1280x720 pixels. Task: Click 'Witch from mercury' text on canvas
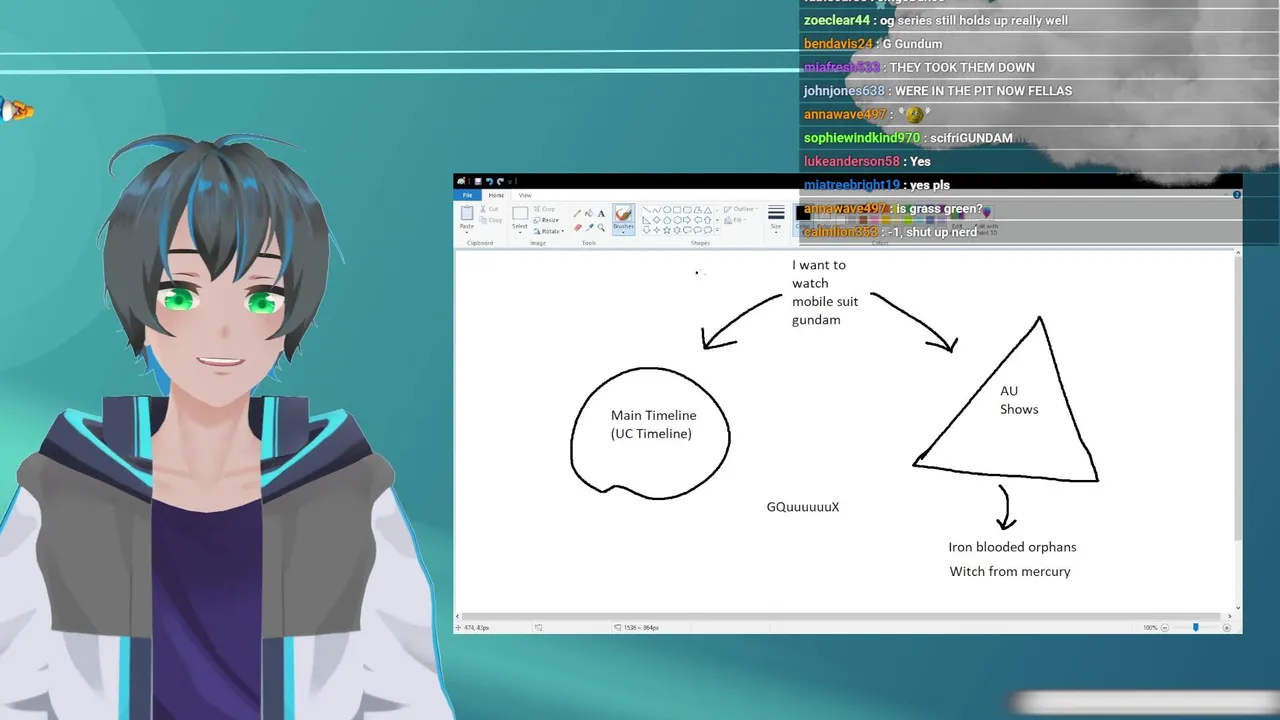click(x=1010, y=571)
